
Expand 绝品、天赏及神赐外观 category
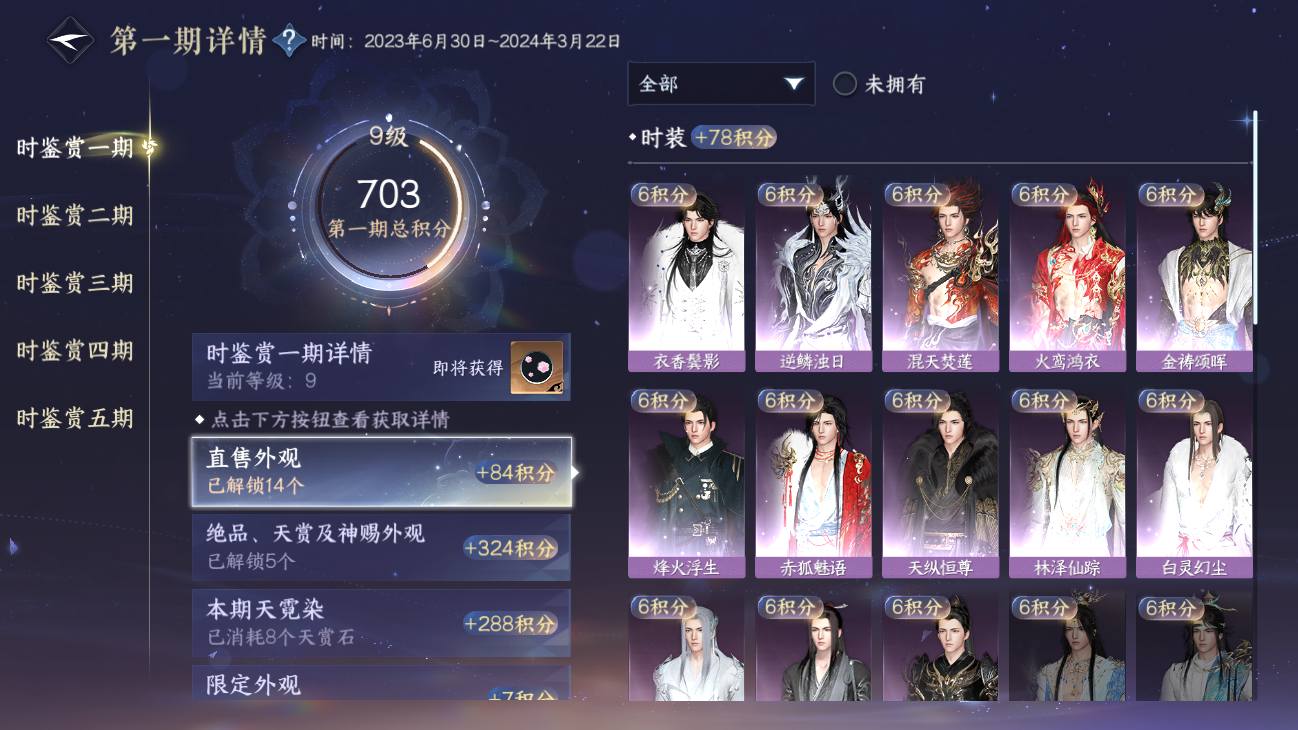pos(382,547)
